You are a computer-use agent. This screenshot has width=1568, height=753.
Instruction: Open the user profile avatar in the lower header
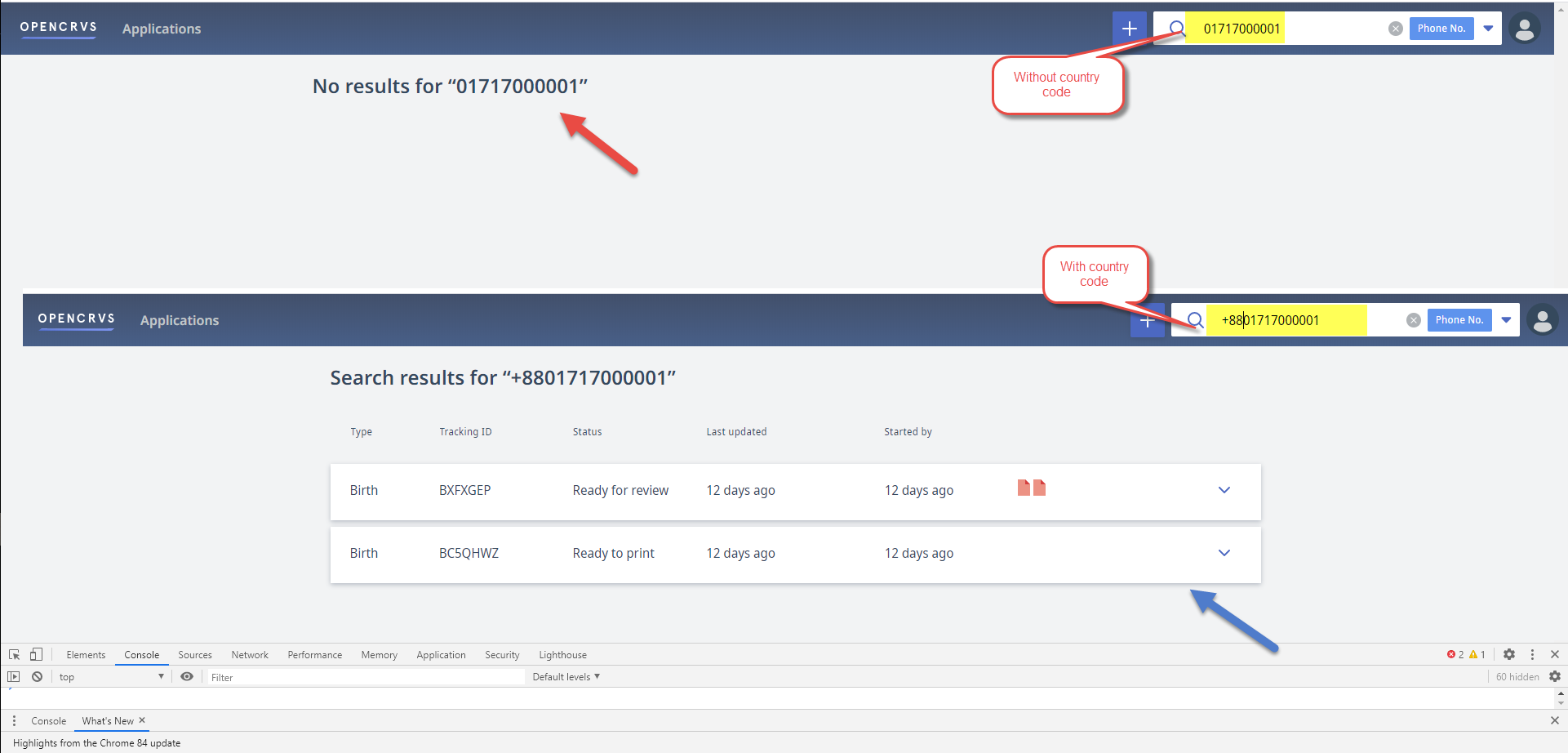[x=1542, y=320]
